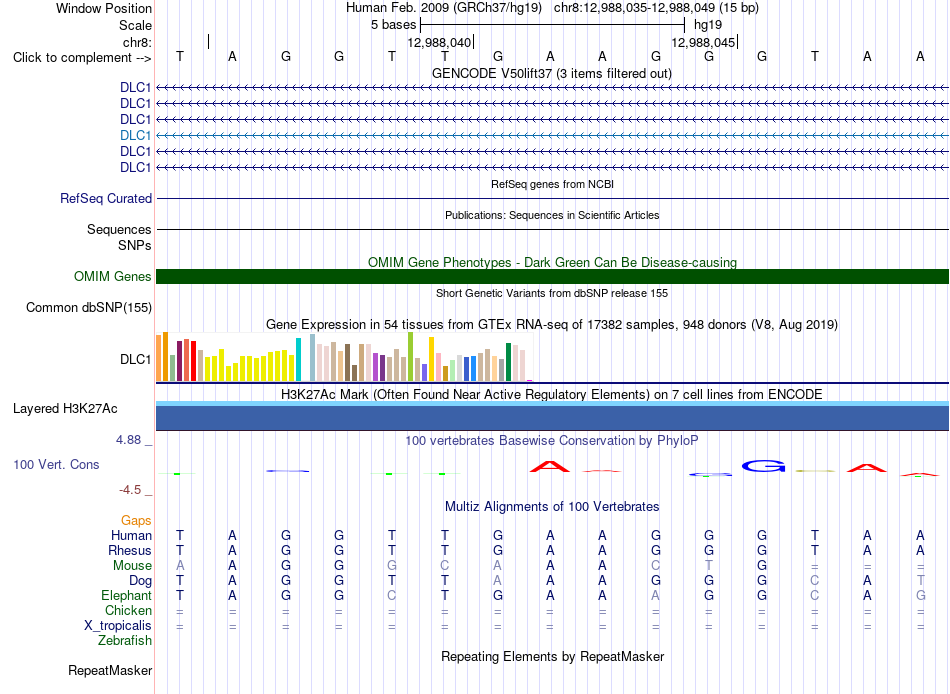Click the yellow-green tall bar in GTEx chart

coord(410,356)
